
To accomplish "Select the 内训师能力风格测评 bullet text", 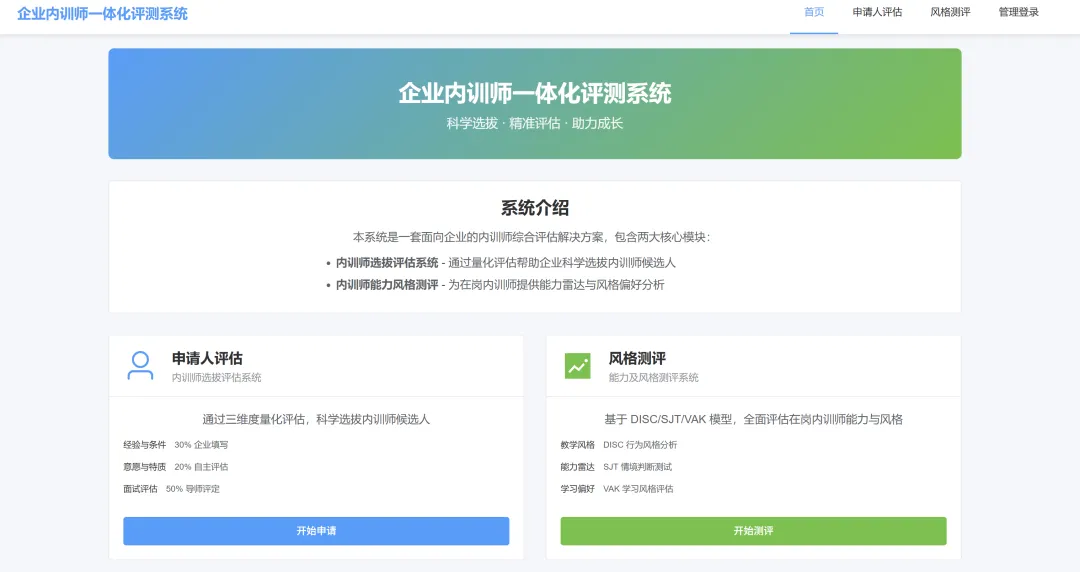I will click(387, 285).
